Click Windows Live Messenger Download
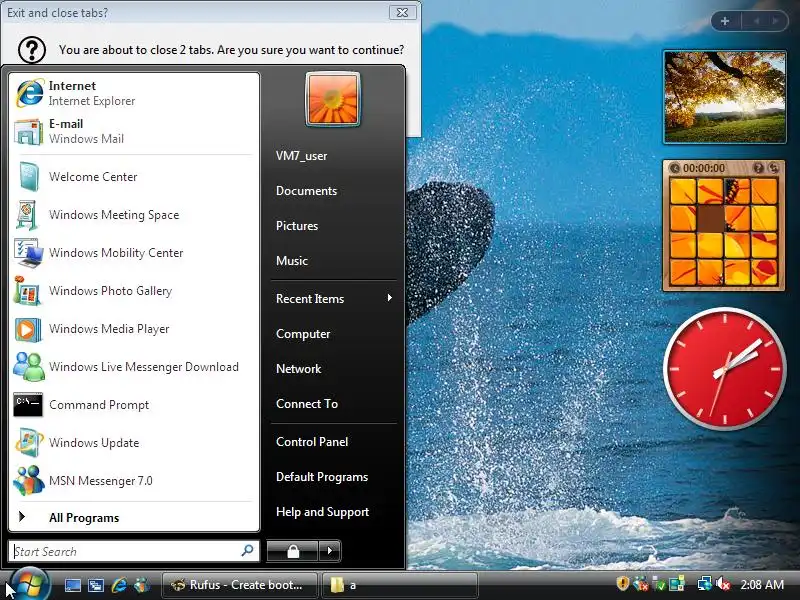The width and height of the screenshot is (800, 600). (x=134, y=367)
